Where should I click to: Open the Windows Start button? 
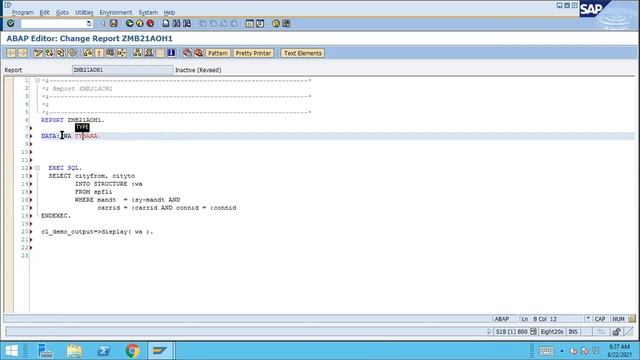[x=11, y=351]
